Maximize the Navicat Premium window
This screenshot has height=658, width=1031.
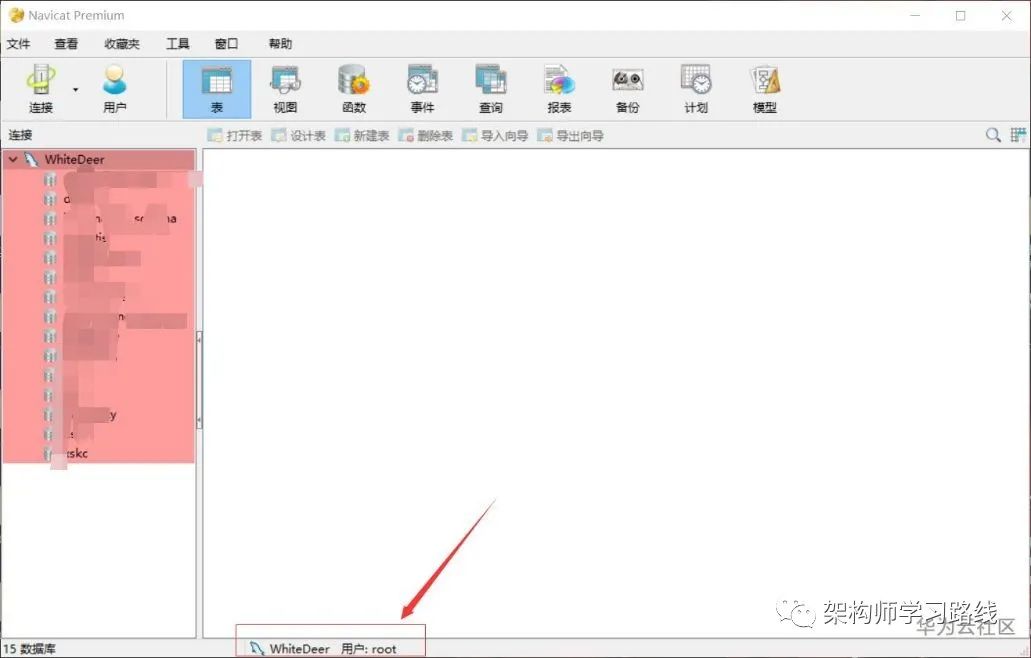pos(961,15)
